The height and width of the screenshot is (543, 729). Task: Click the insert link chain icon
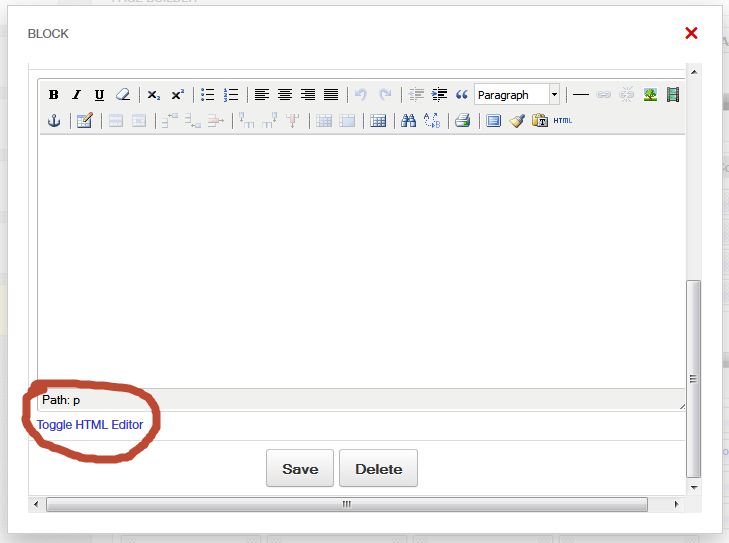(x=603, y=95)
